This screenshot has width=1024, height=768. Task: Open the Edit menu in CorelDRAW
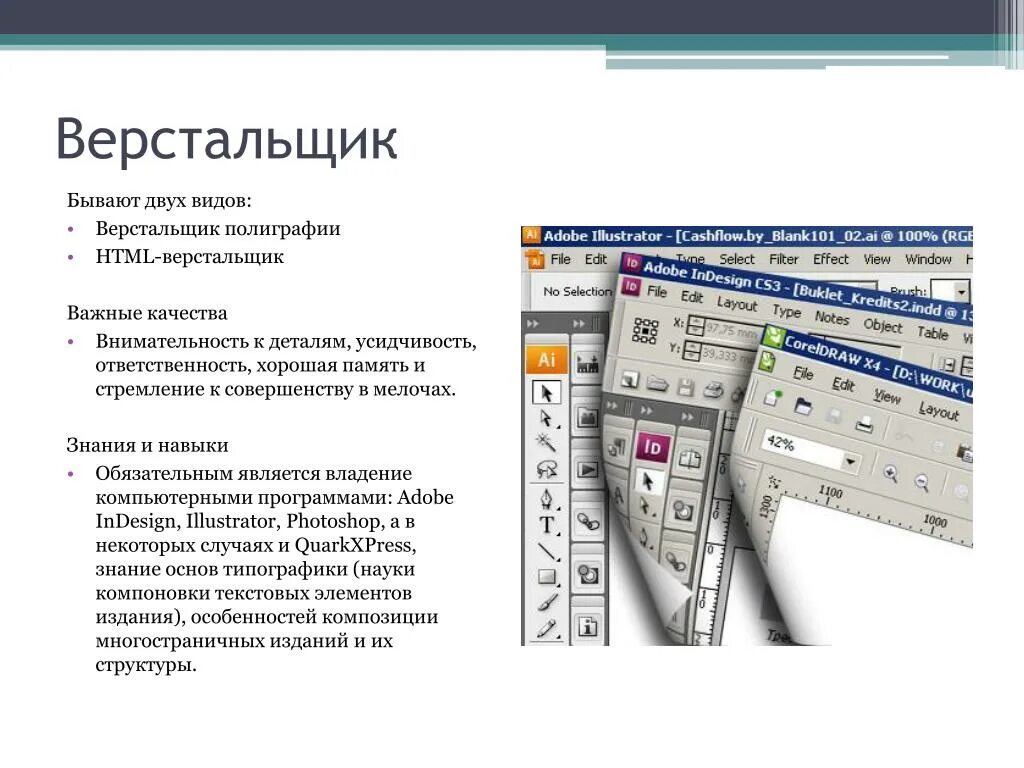click(843, 385)
